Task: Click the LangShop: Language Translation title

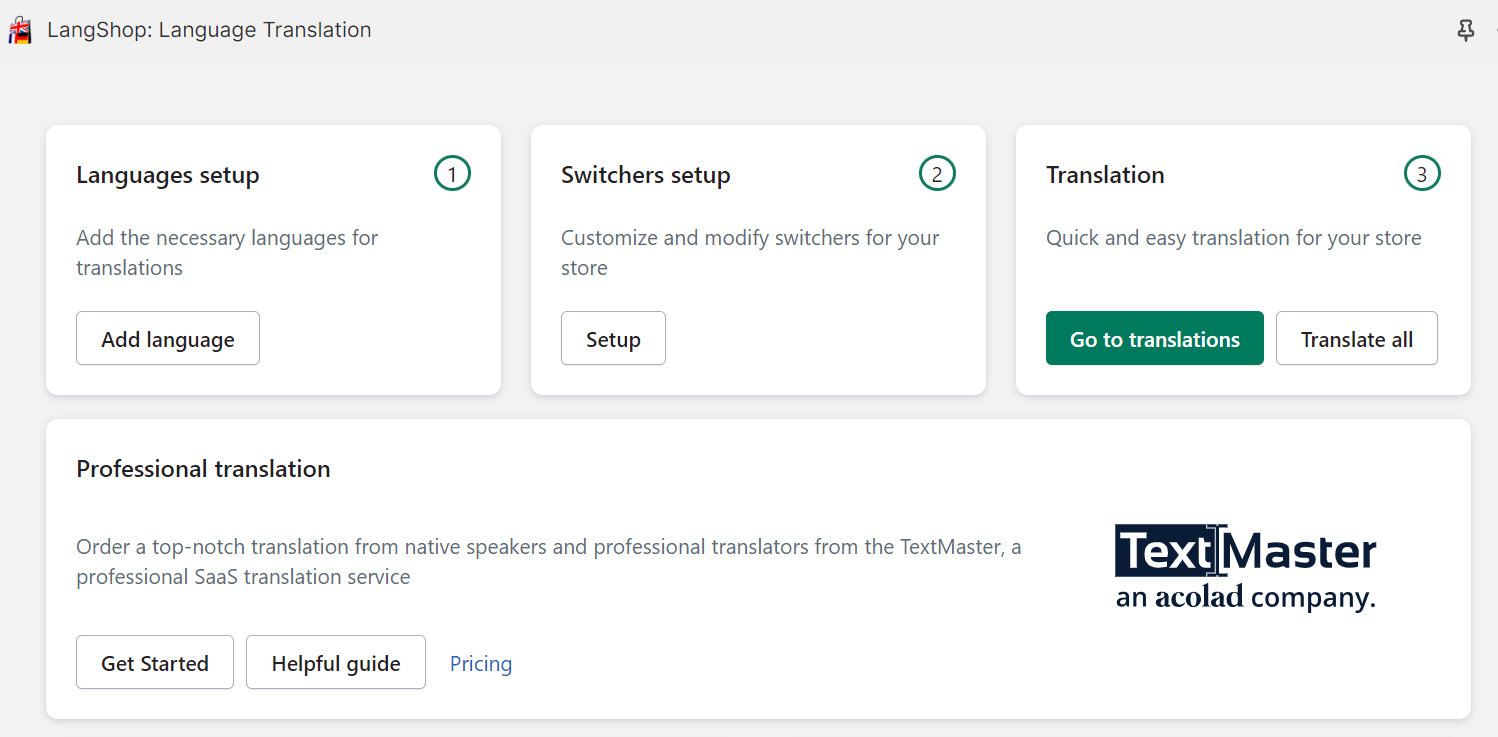Action: (x=209, y=30)
